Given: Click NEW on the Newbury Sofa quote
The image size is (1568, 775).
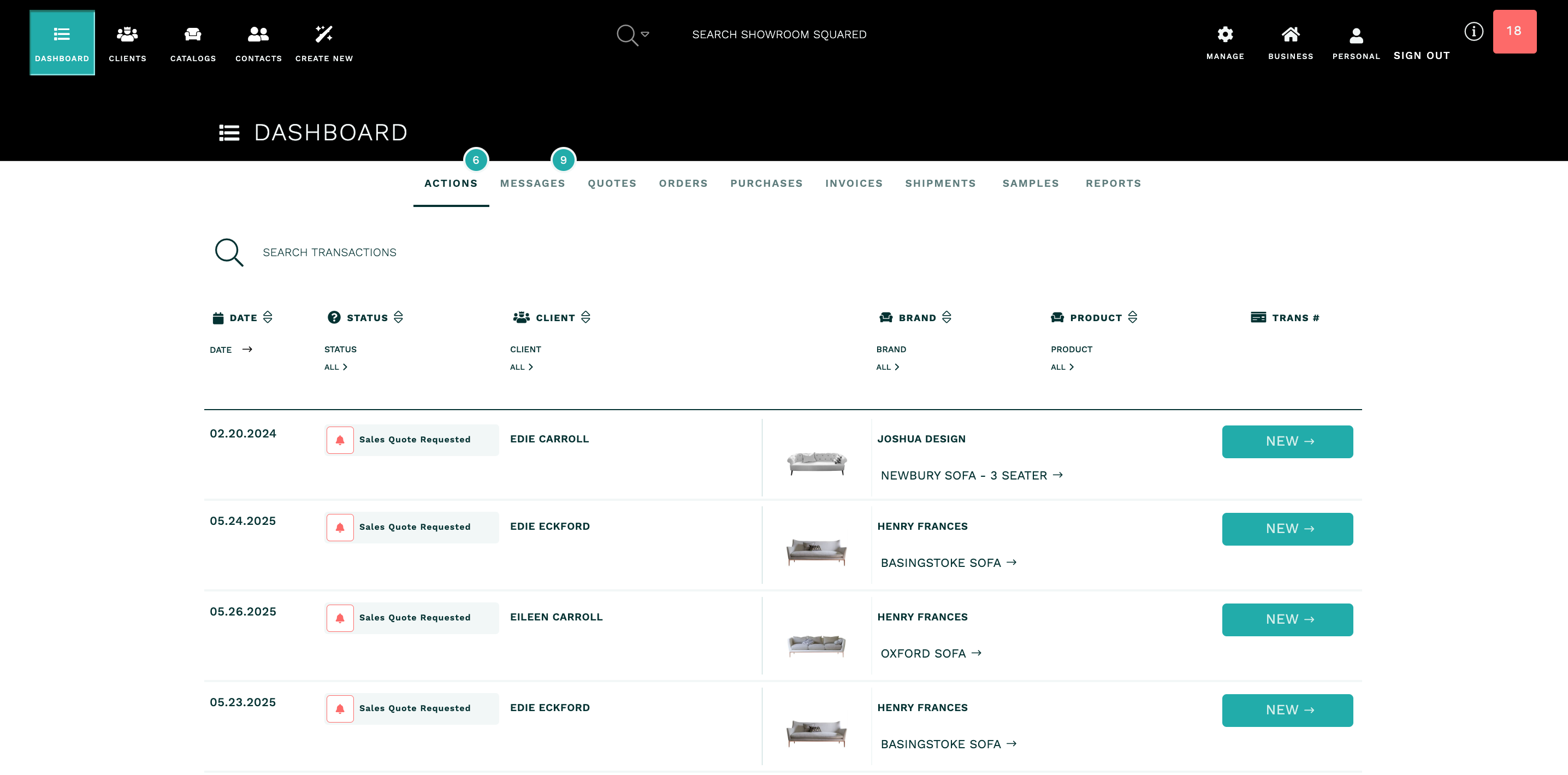Looking at the screenshot, I should click(1287, 441).
